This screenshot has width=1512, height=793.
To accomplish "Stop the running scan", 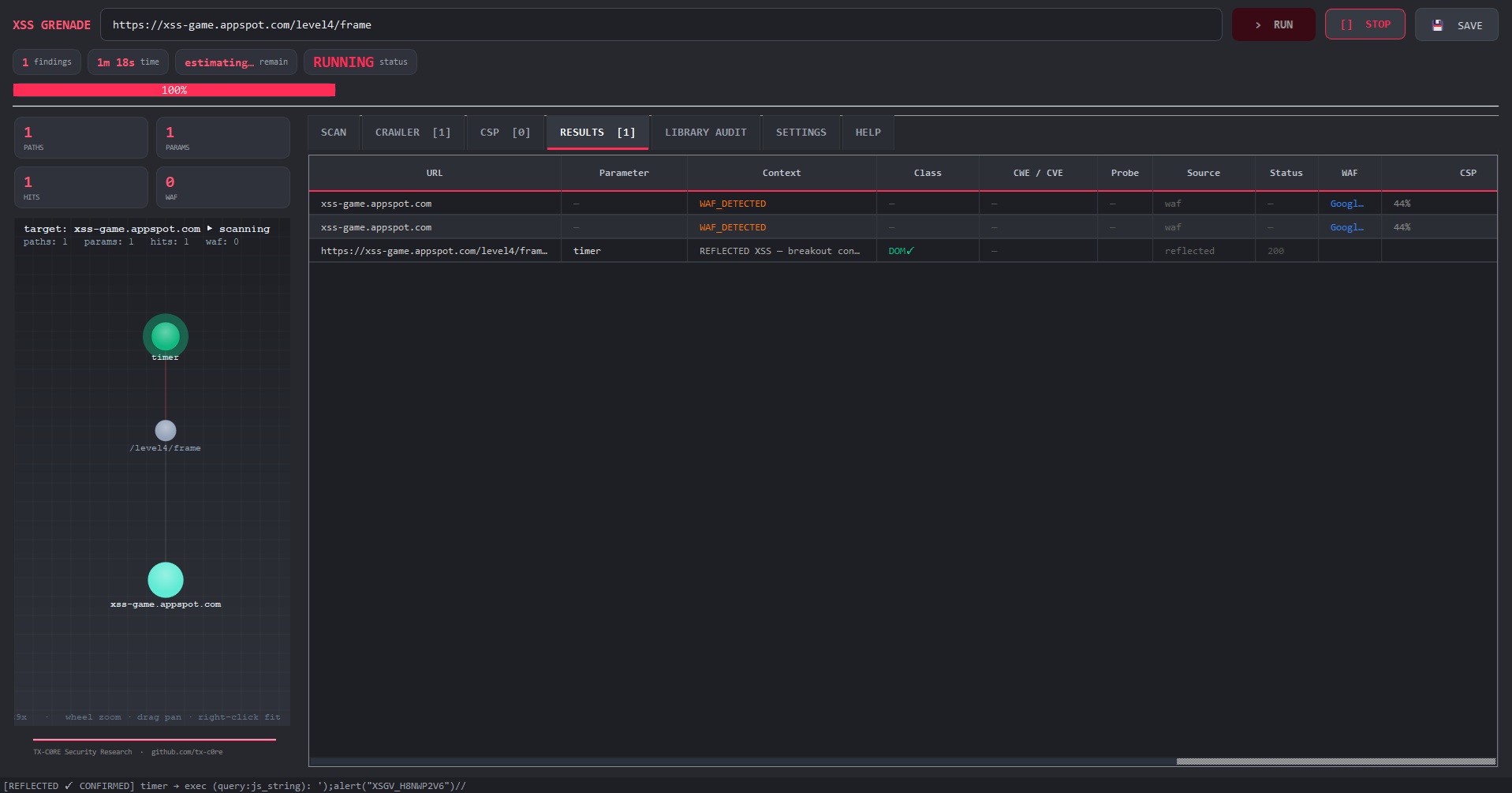I will pos(1365,24).
